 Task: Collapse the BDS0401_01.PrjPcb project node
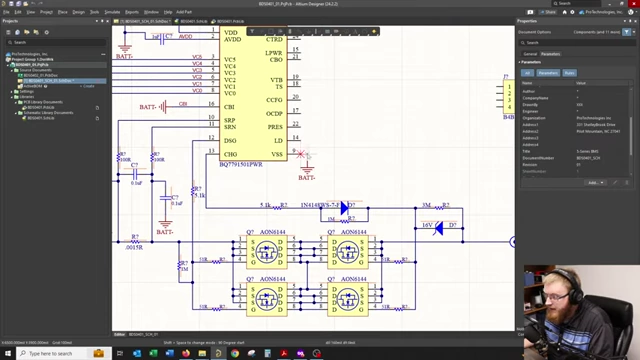click(8, 65)
